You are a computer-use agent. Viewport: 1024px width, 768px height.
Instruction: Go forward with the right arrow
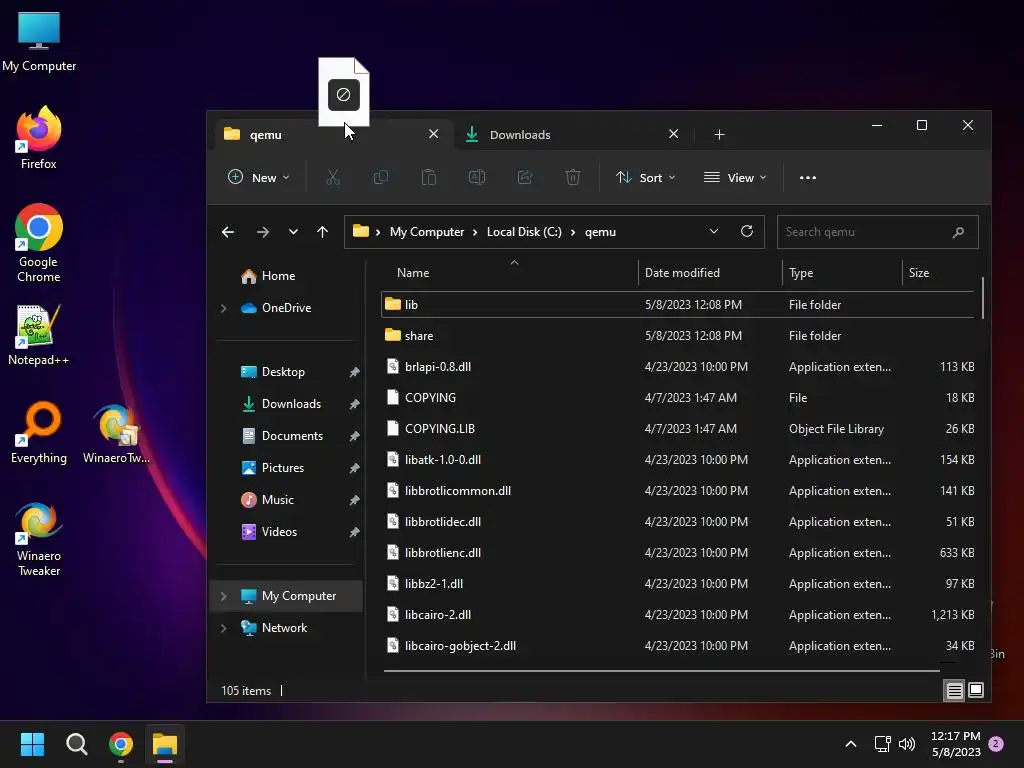pyautogui.click(x=263, y=232)
